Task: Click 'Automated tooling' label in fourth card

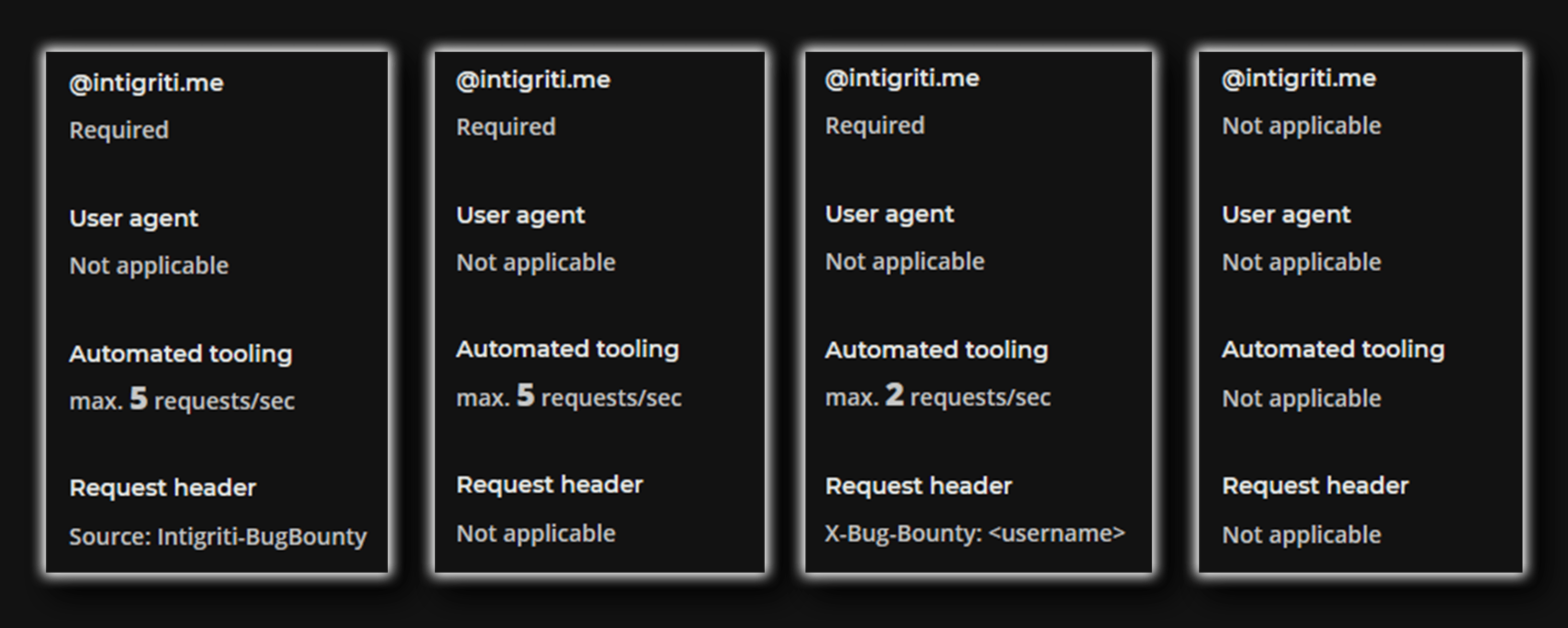Action: click(1333, 350)
